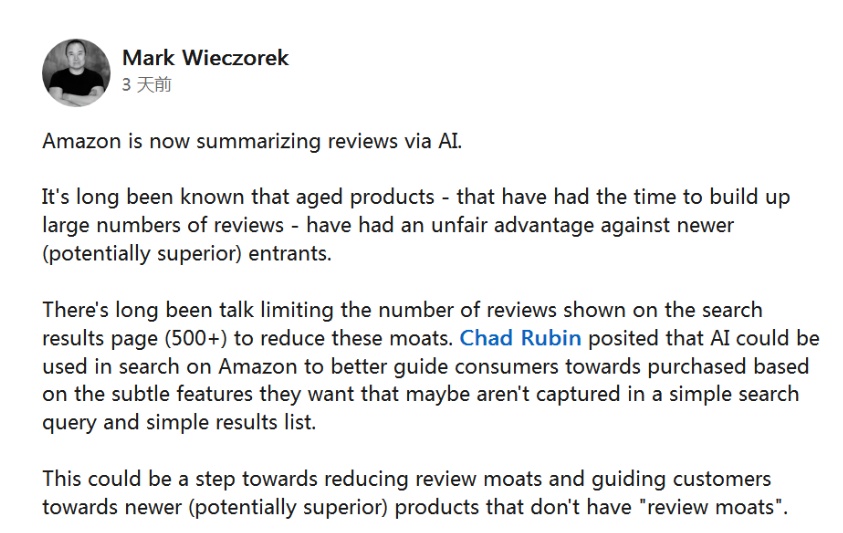
Task: Click the quoted phrase "review moats"
Action: 712,507
